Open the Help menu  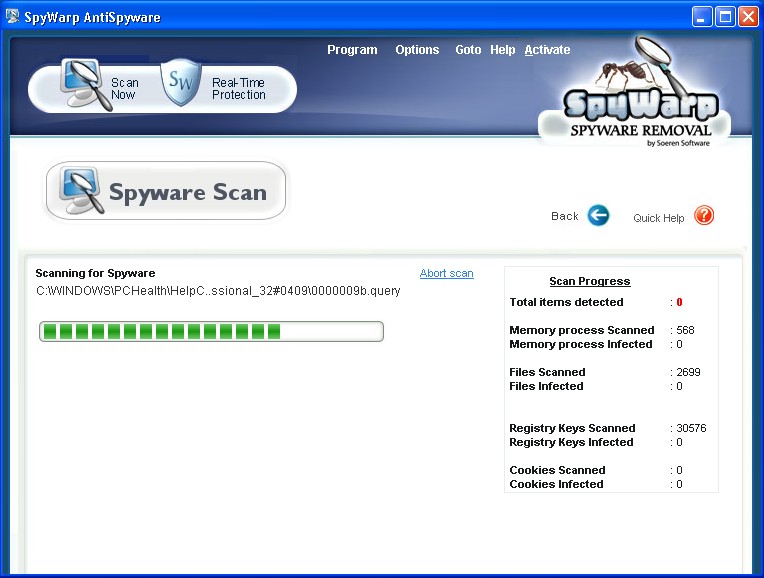(503, 50)
